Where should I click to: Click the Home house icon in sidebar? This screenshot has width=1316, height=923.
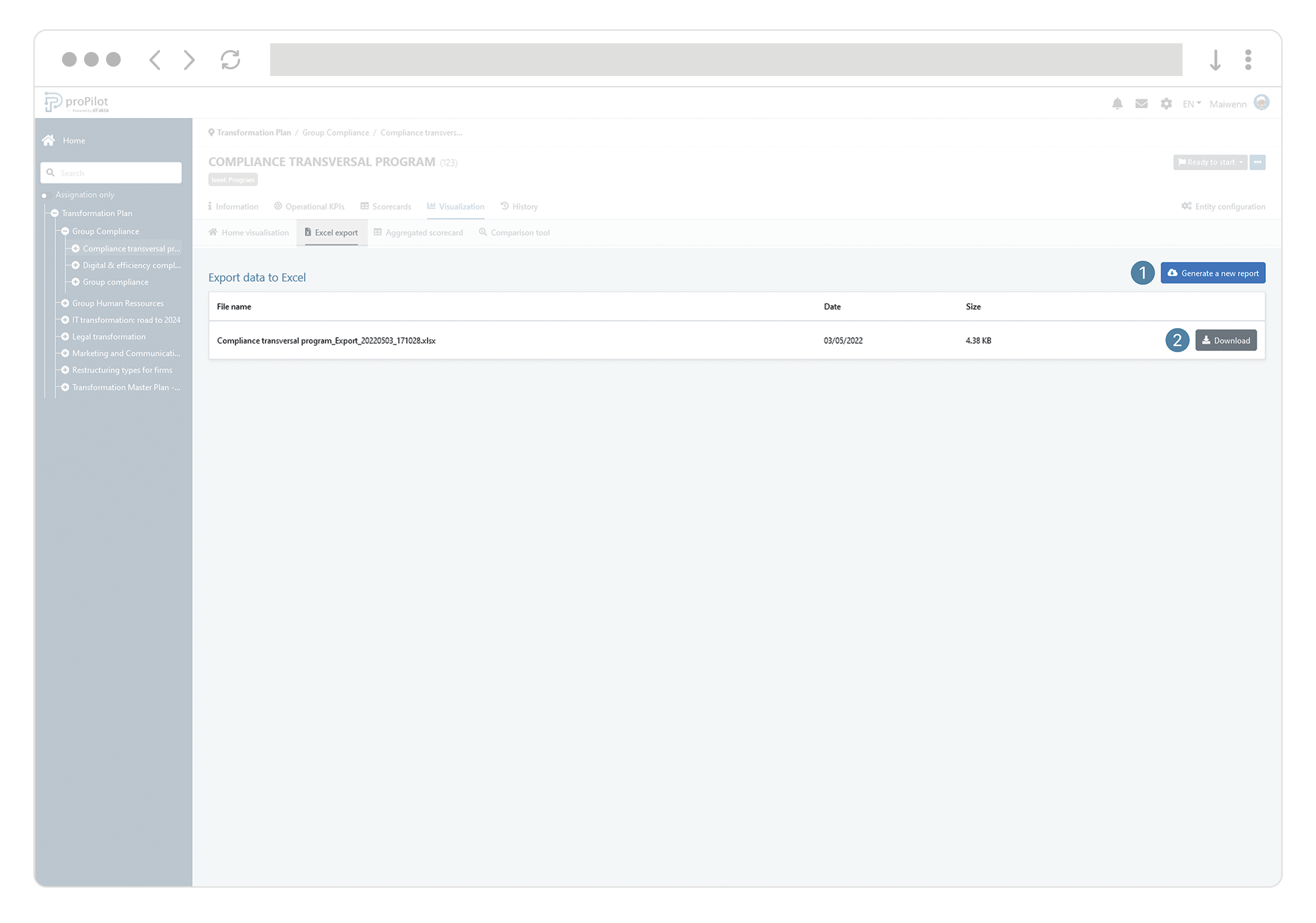click(x=49, y=140)
